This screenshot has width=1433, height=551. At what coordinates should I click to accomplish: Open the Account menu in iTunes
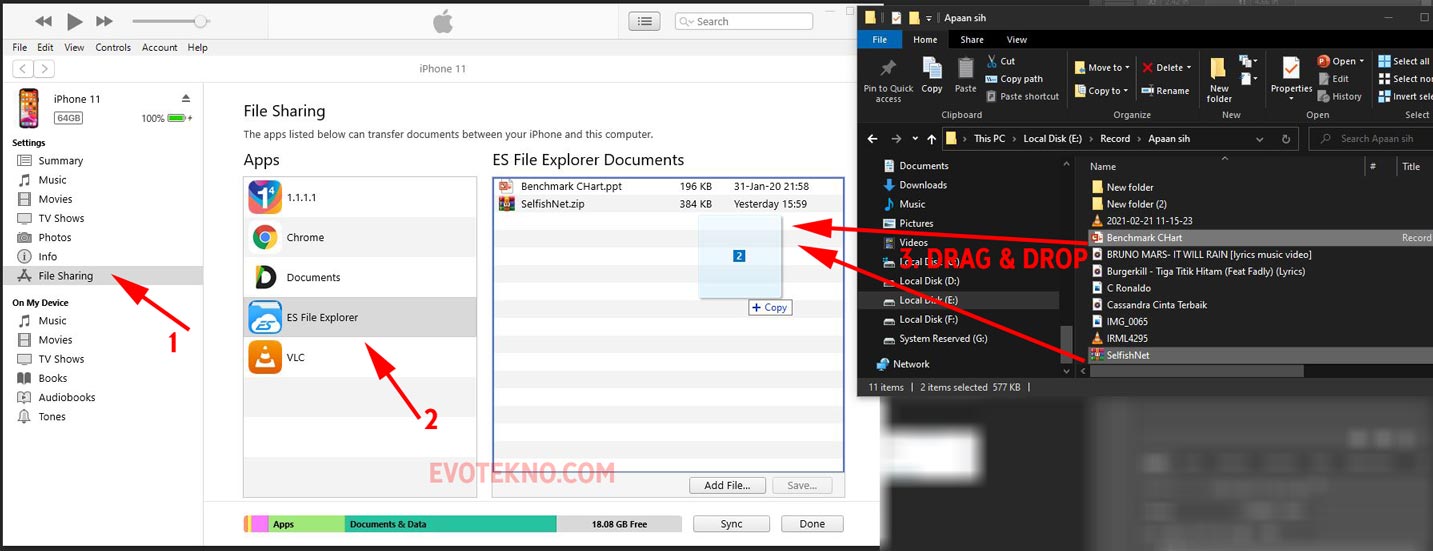[x=159, y=47]
